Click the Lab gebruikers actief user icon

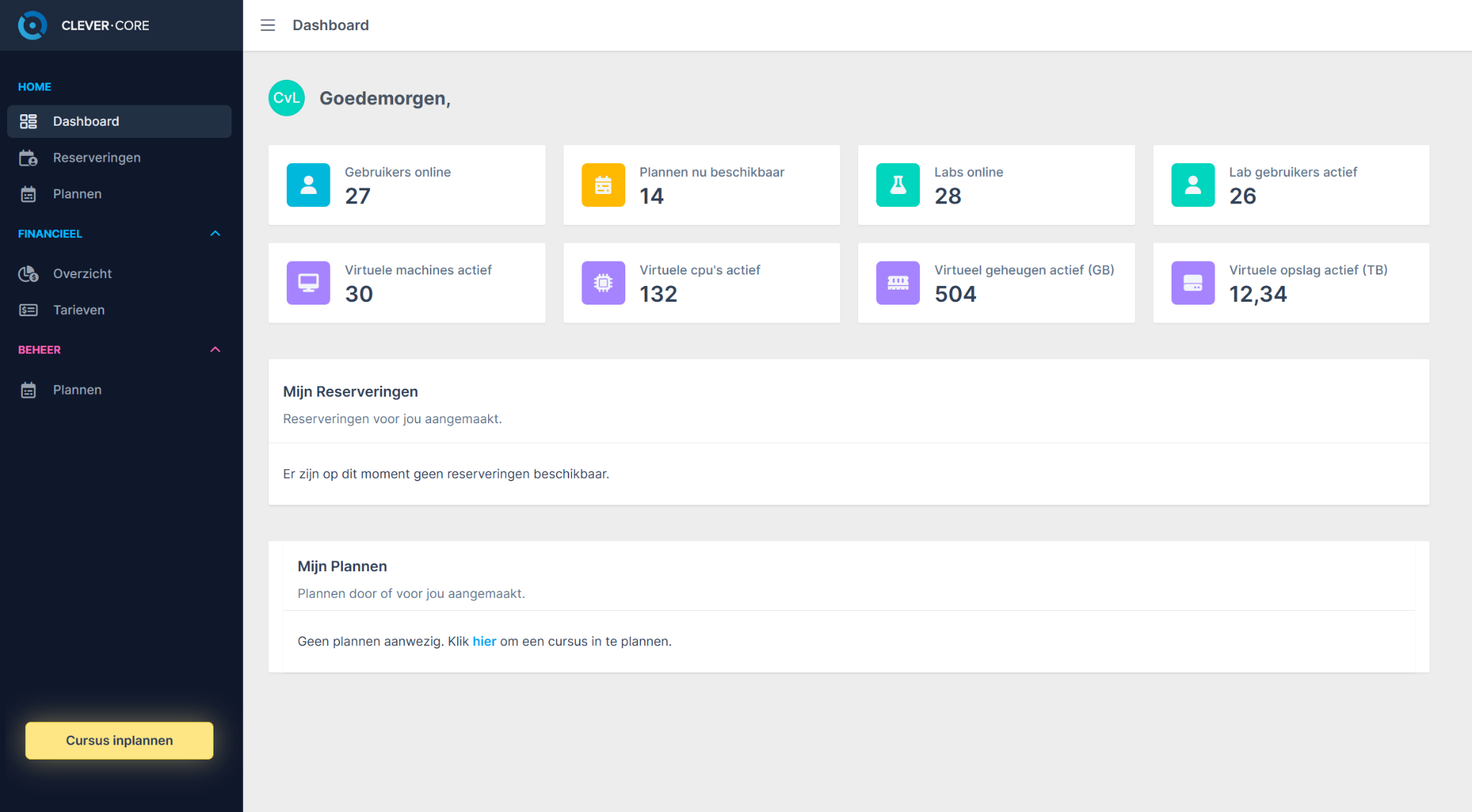click(x=1193, y=185)
